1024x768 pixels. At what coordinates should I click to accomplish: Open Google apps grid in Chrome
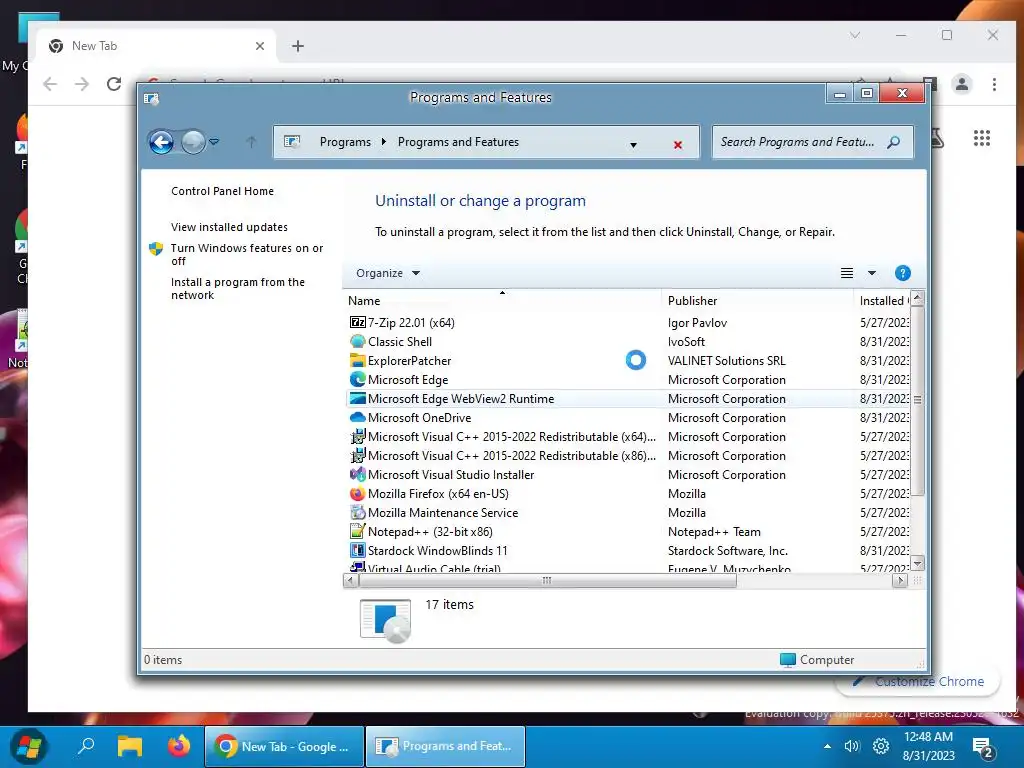pyautogui.click(x=982, y=138)
